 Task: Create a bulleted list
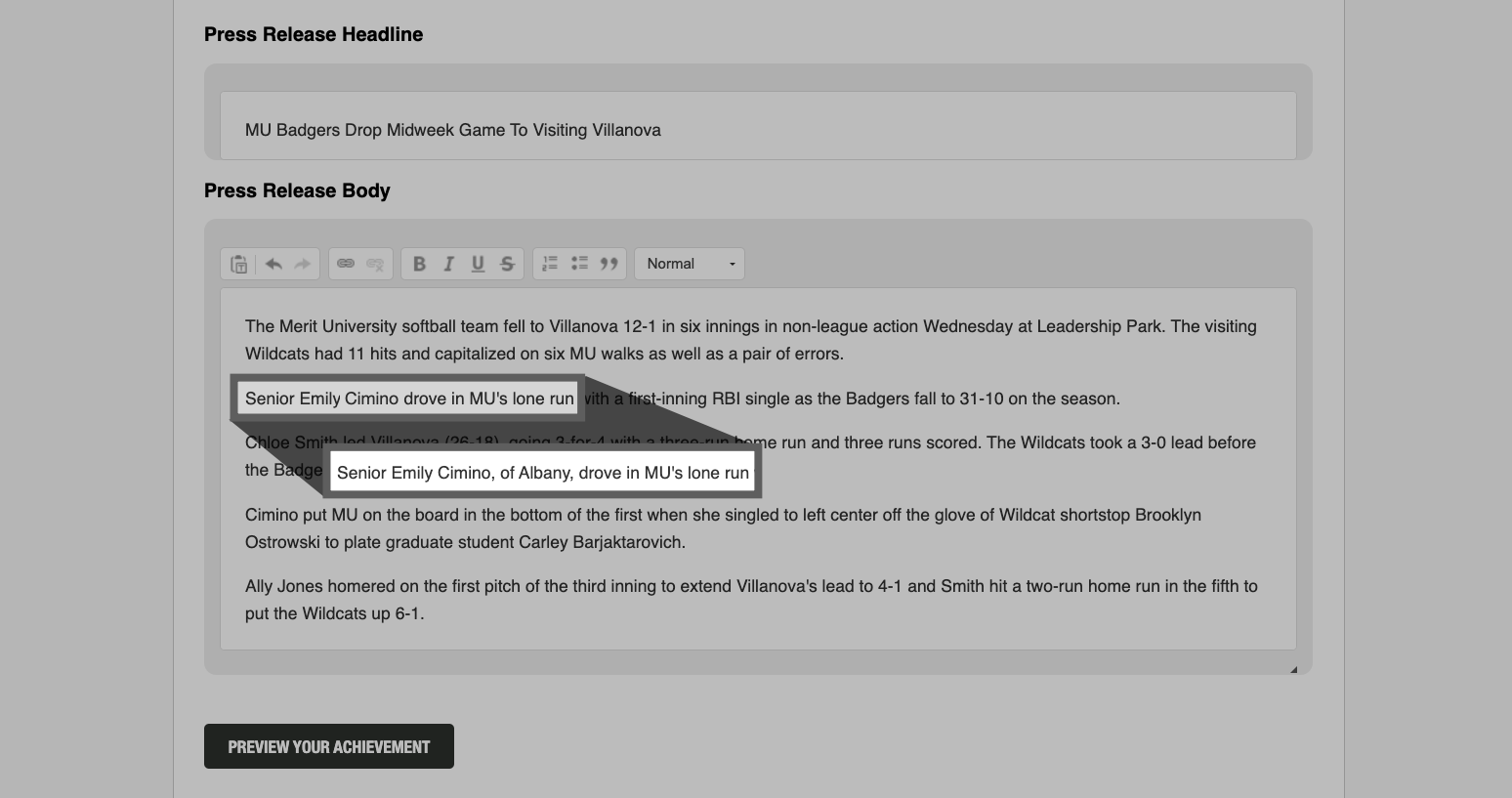pos(579,263)
